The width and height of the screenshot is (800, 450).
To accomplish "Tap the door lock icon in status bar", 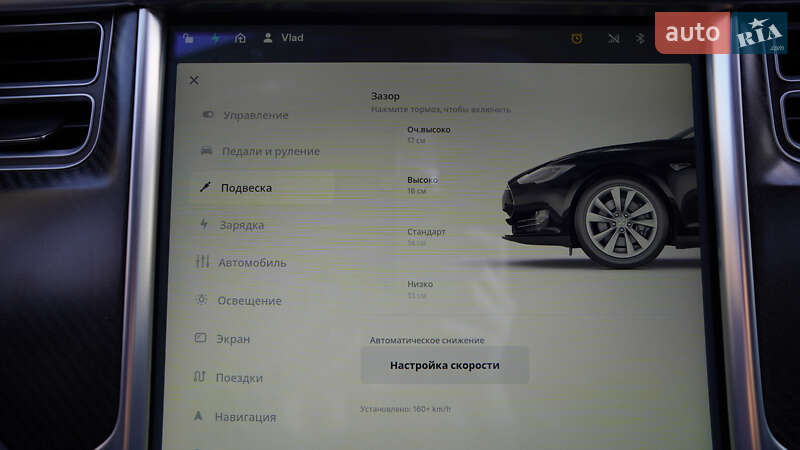I will coord(188,38).
